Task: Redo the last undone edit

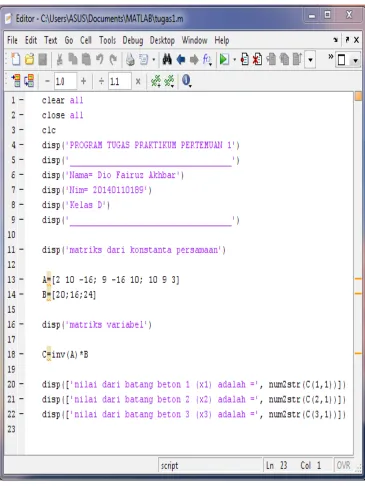Action: [x=113, y=60]
